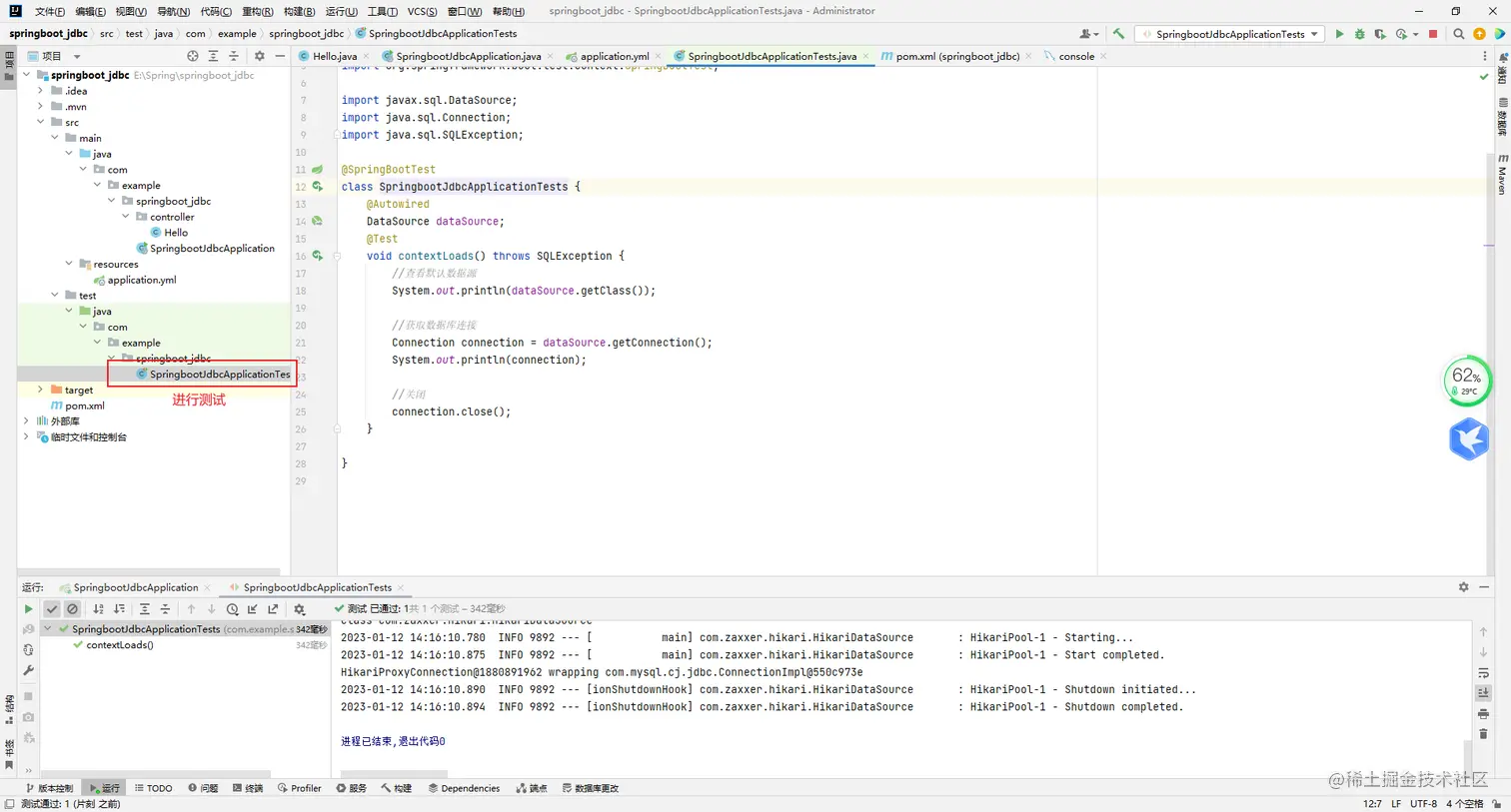The image size is (1511, 812).
Task: Import test results icon in Run toolbar
Action: tap(253, 609)
